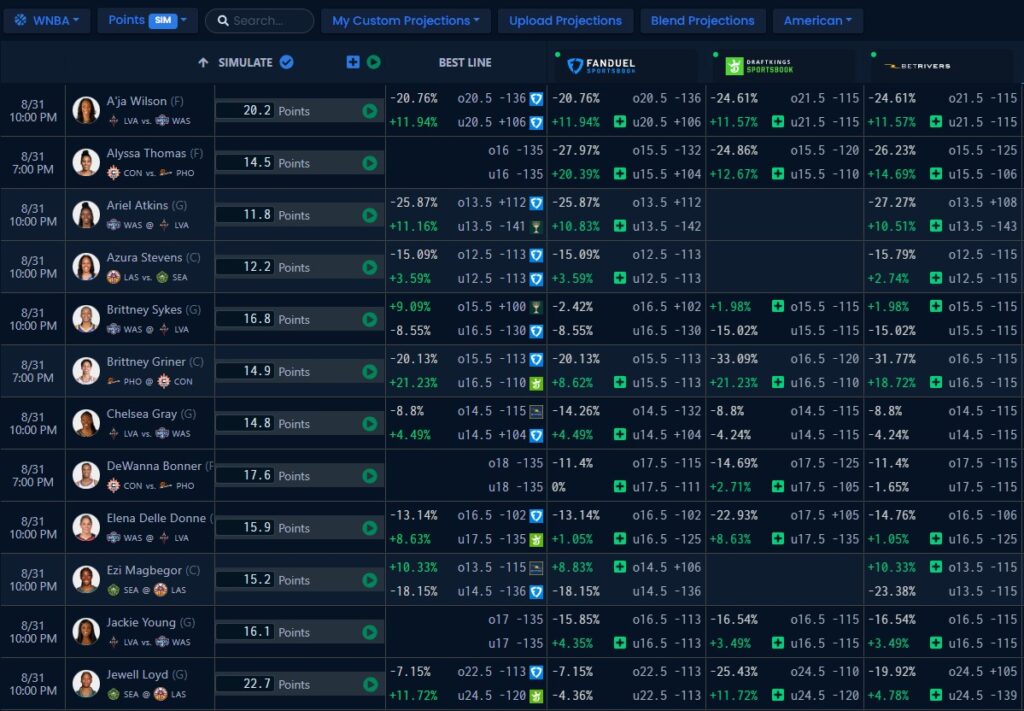Open the Points SIM stat dropdown
1024x711 pixels.
point(147,20)
